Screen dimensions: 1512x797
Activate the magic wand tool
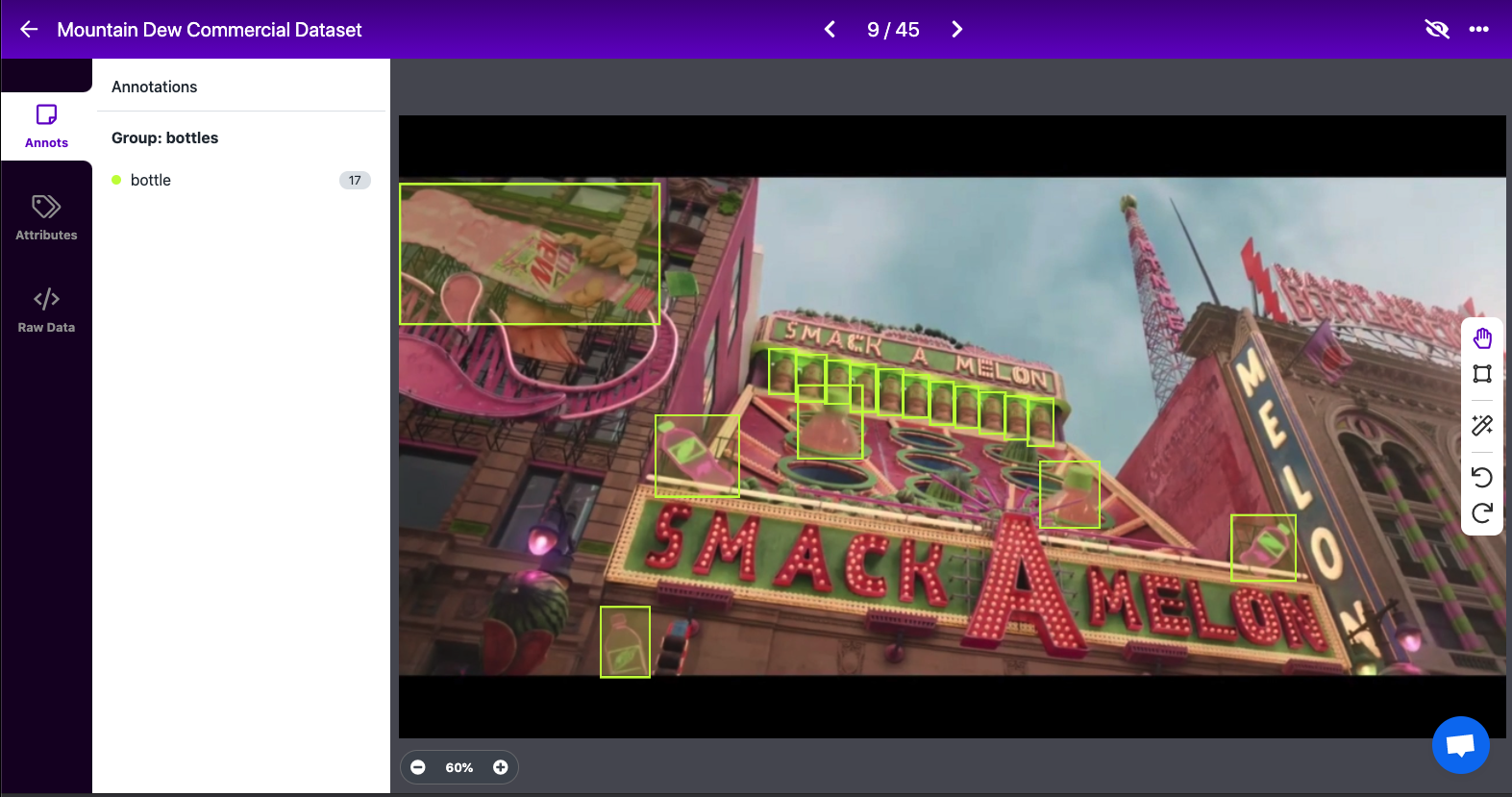[x=1482, y=425]
